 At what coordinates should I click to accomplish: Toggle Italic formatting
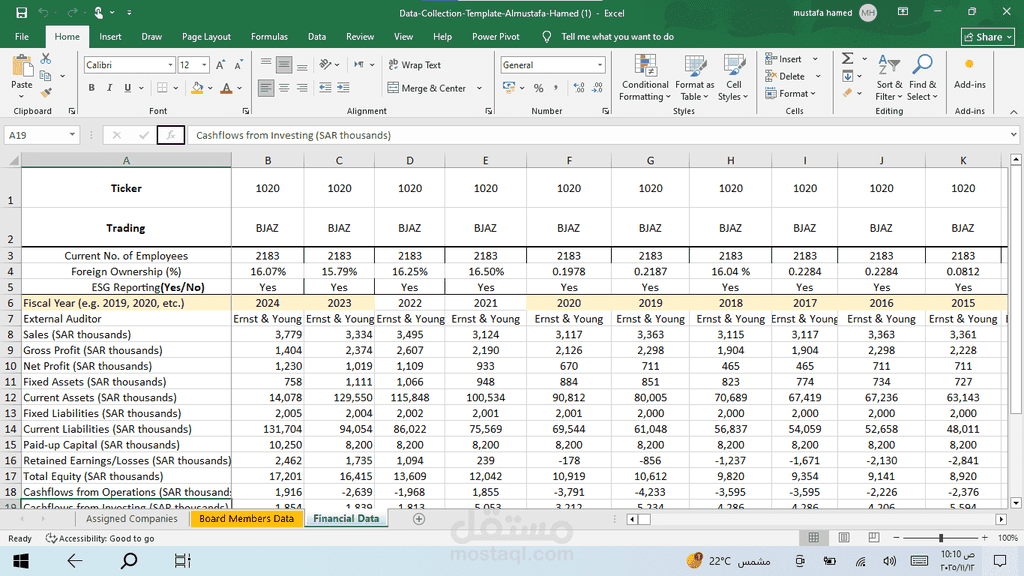(x=108, y=88)
